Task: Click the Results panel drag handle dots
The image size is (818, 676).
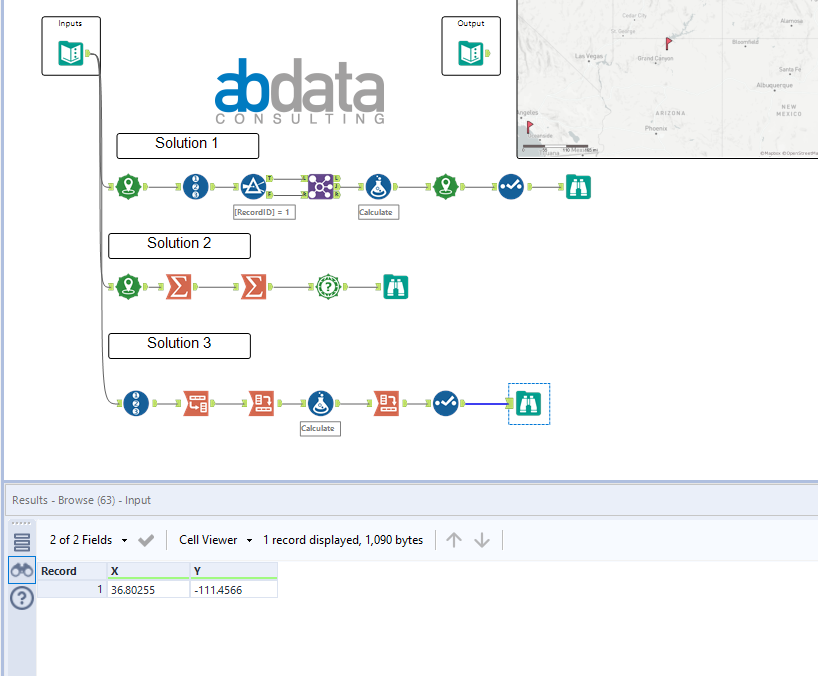Action: tap(21, 523)
